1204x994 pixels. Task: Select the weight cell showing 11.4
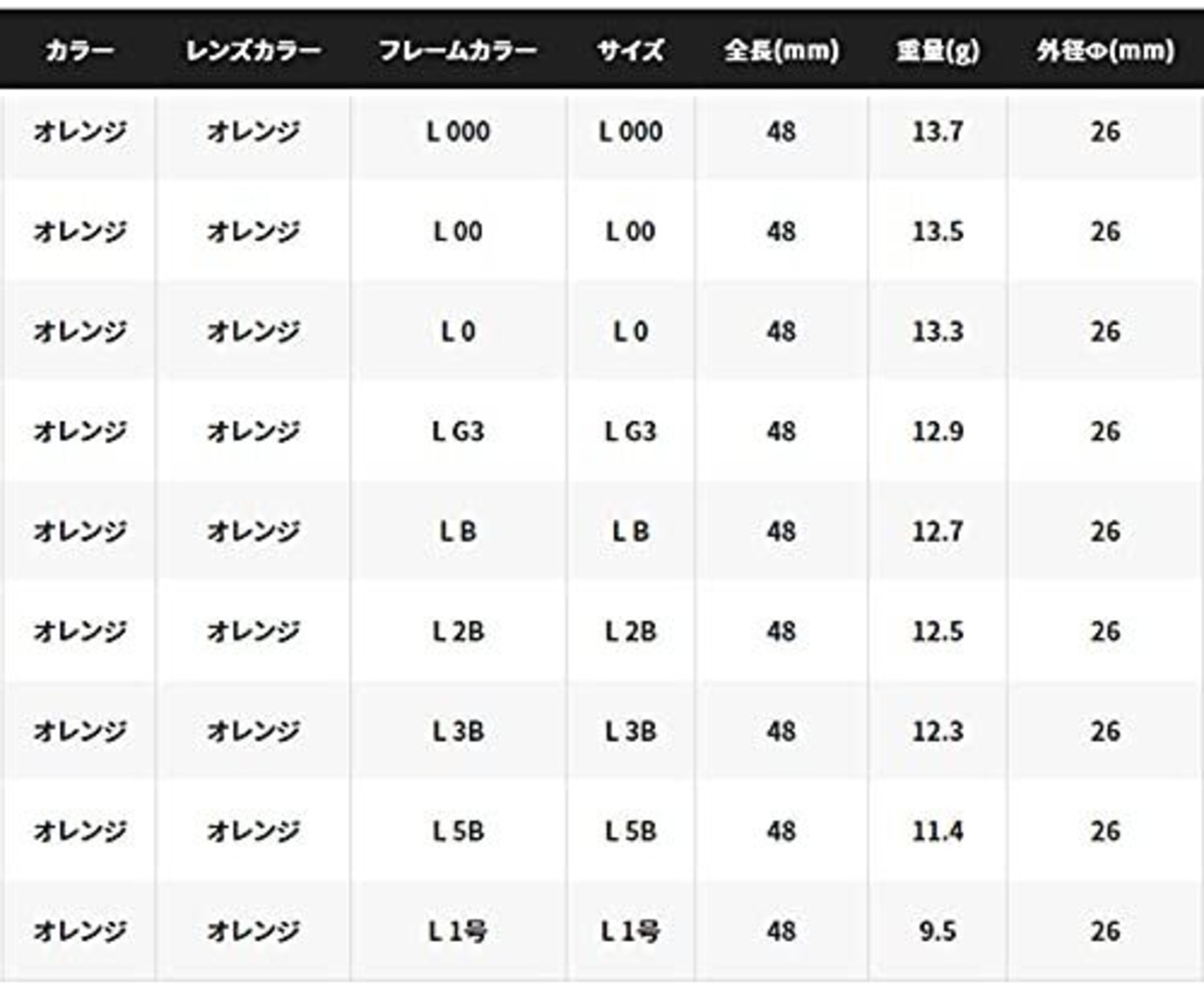[x=937, y=831]
